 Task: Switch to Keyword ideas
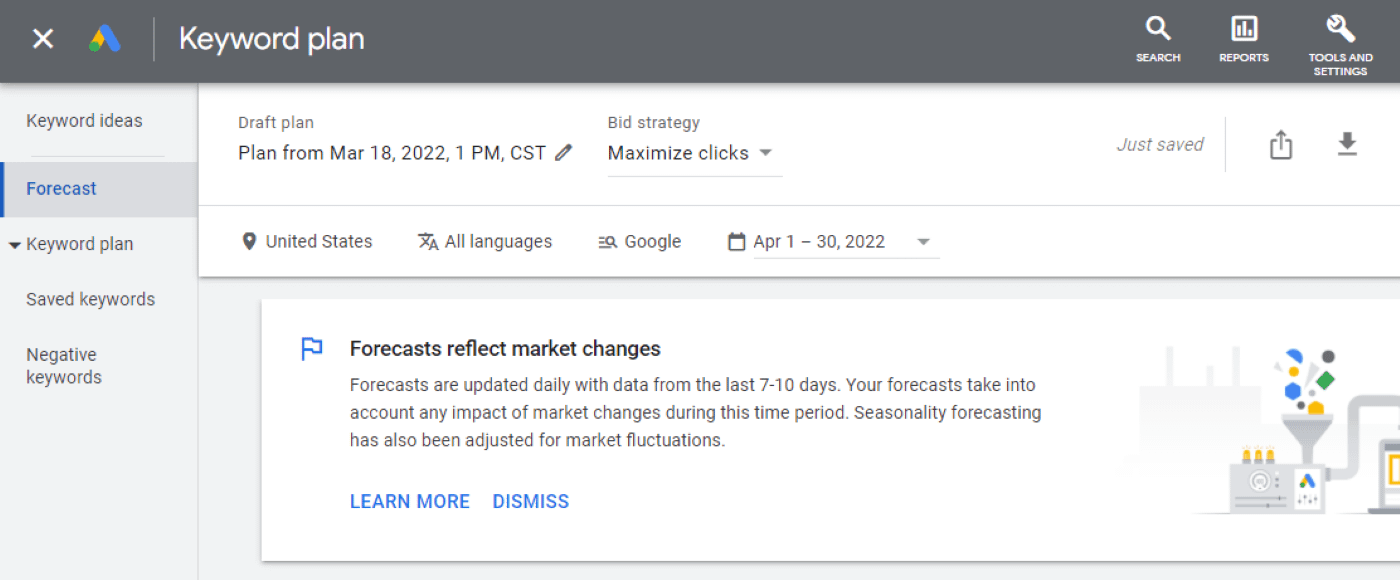pos(84,120)
